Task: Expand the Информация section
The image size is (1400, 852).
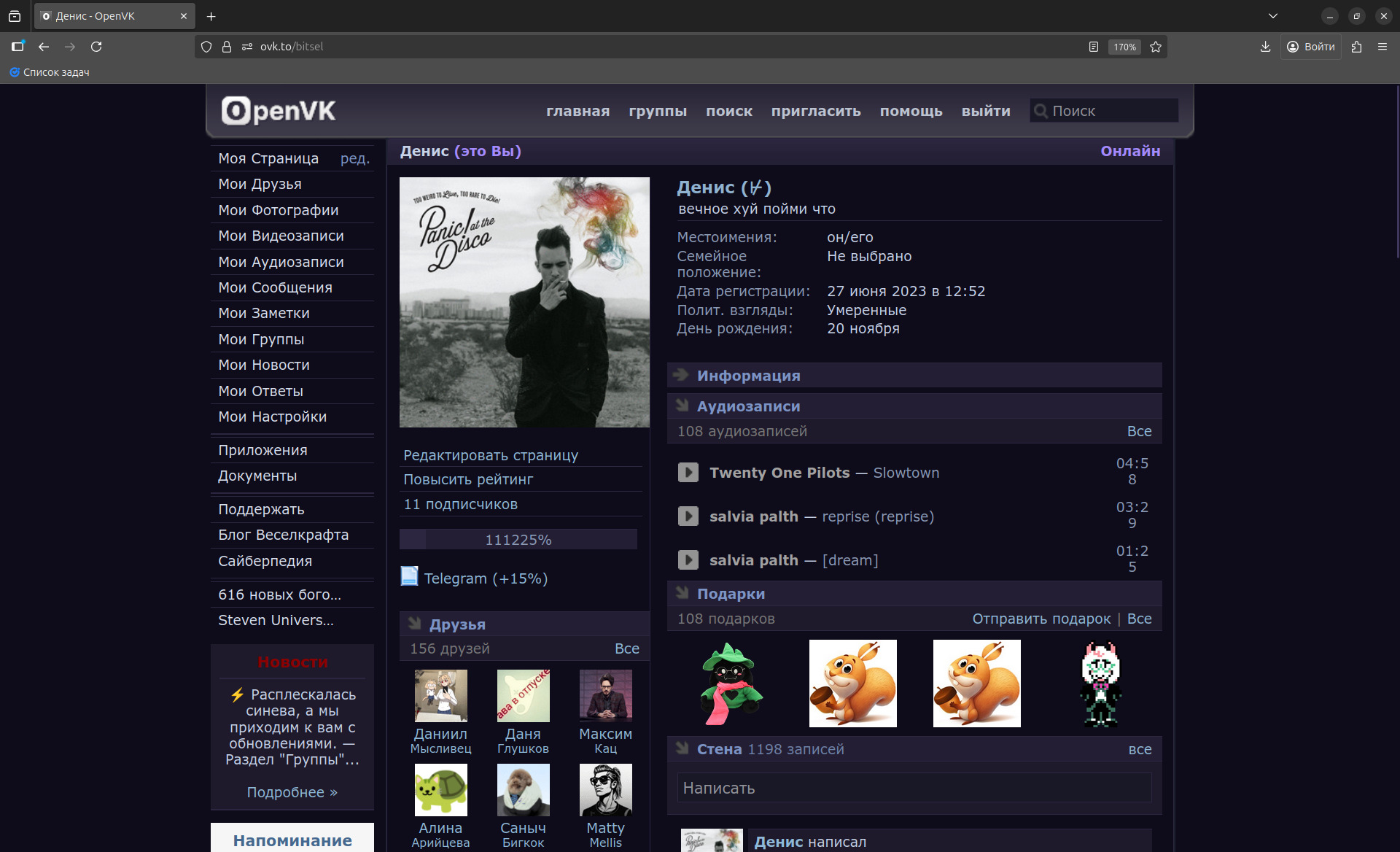Action: coord(748,376)
